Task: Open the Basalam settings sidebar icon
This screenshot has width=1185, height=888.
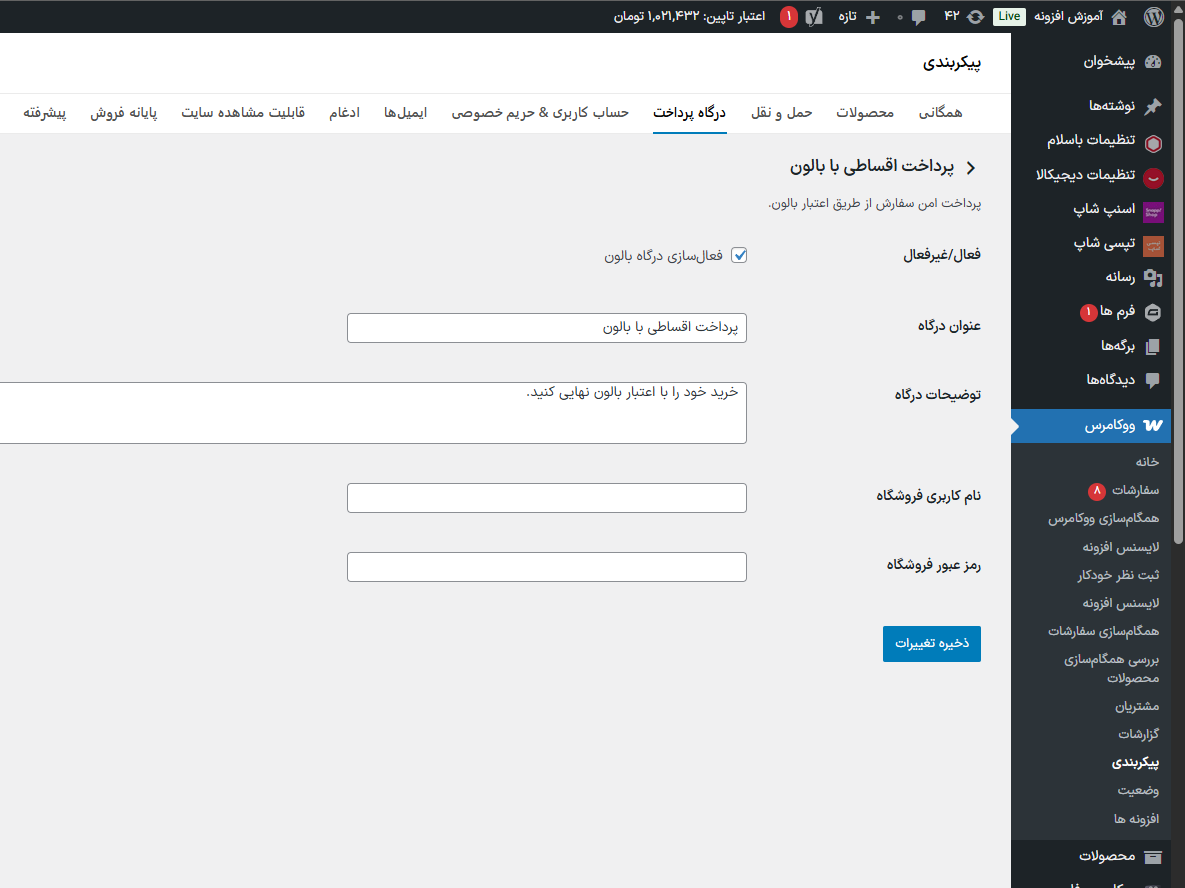Action: pos(1153,141)
